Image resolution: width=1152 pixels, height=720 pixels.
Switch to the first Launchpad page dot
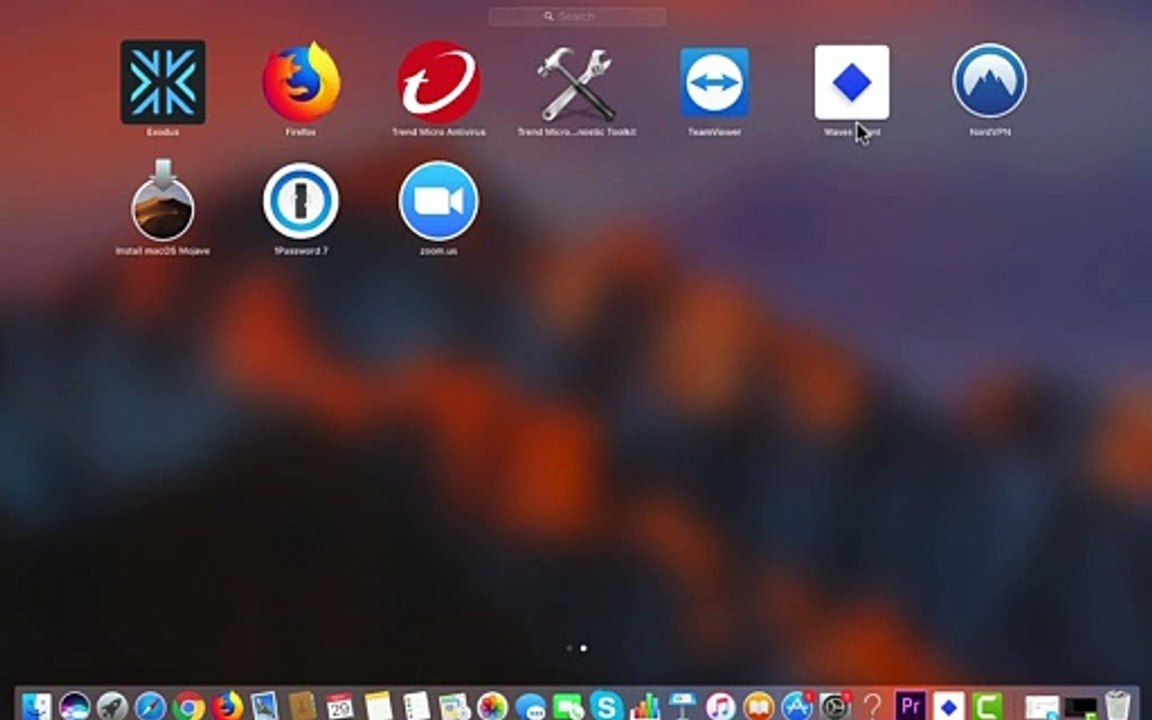point(569,648)
